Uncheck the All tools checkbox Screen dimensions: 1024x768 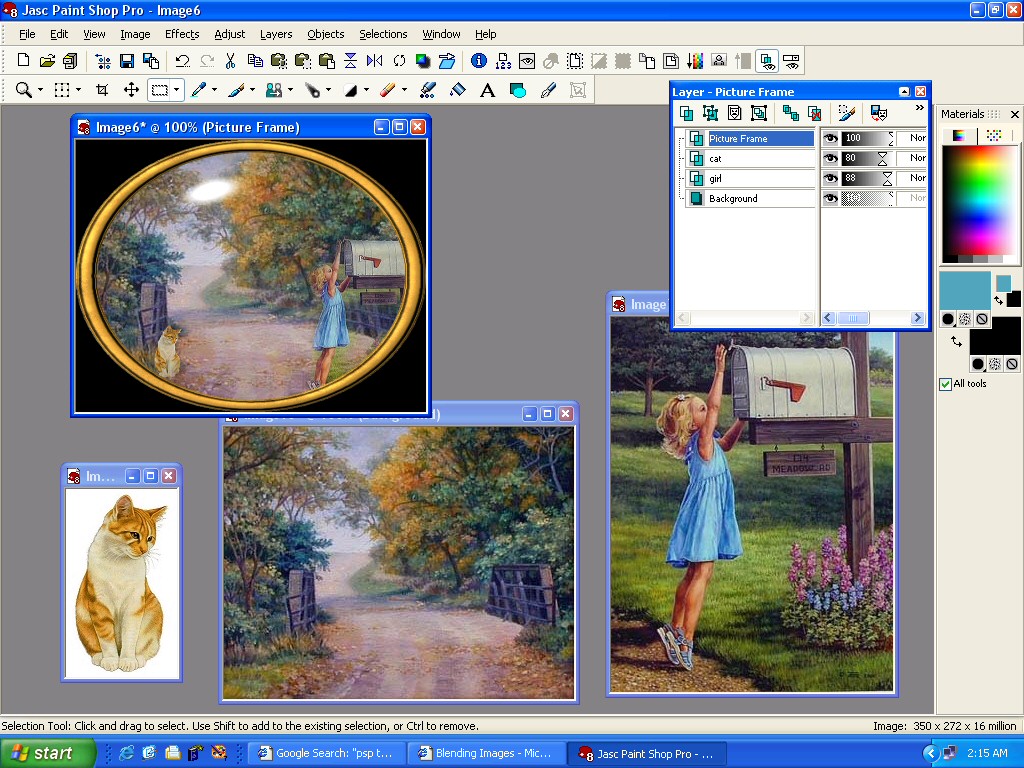point(945,384)
